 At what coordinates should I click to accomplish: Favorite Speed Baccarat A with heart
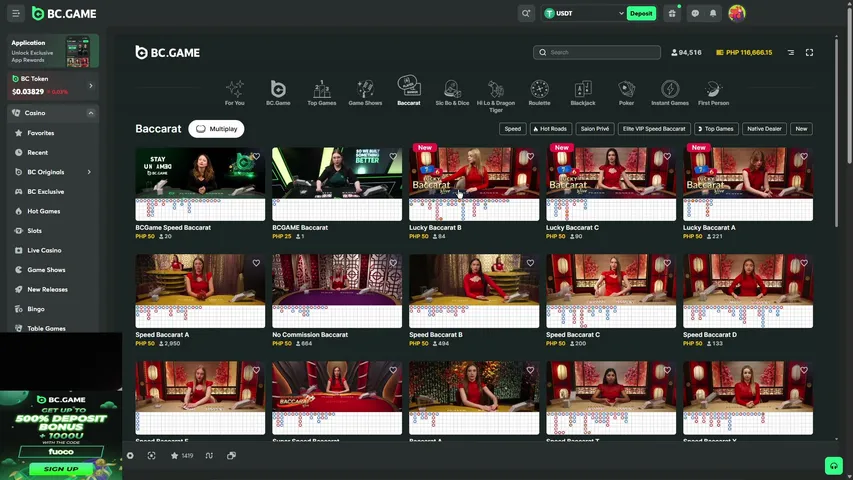click(x=256, y=263)
